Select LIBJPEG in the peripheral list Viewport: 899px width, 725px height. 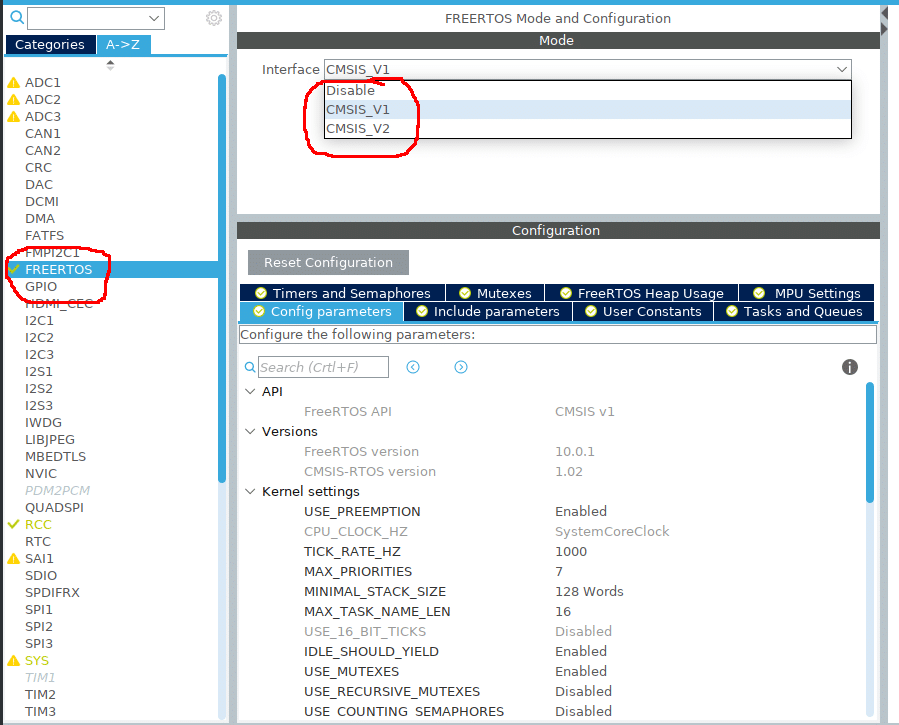[x=50, y=440]
